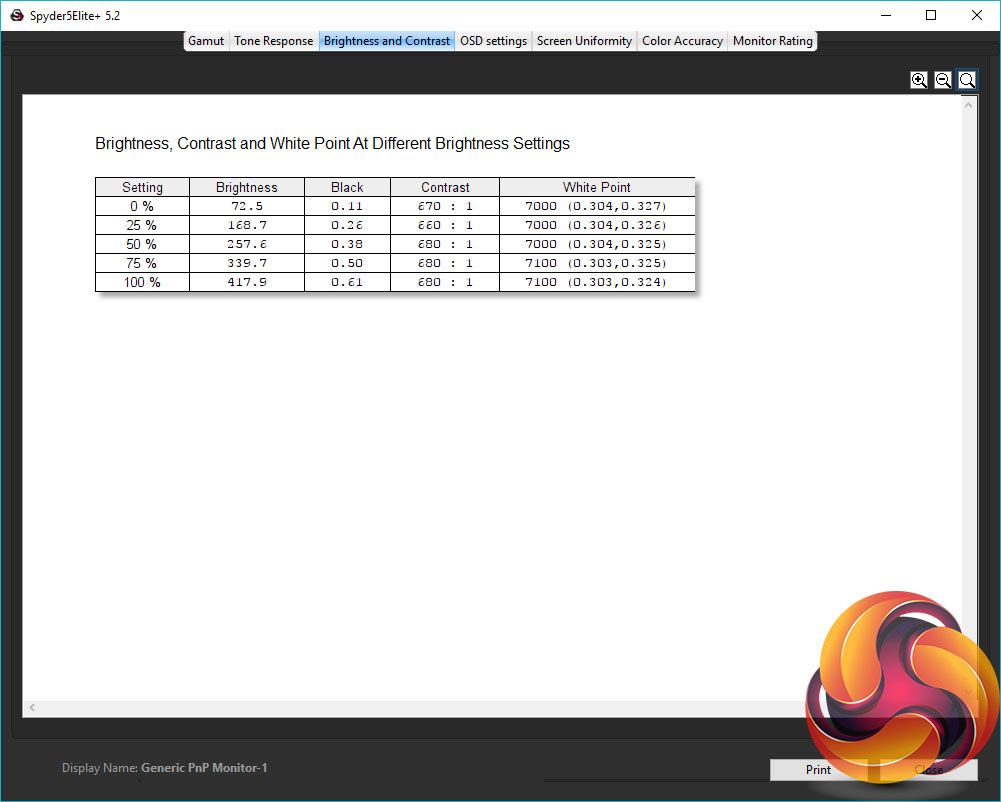Click brightness value 168.7
The height and width of the screenshot is (802, 1001).
(247, 225)
